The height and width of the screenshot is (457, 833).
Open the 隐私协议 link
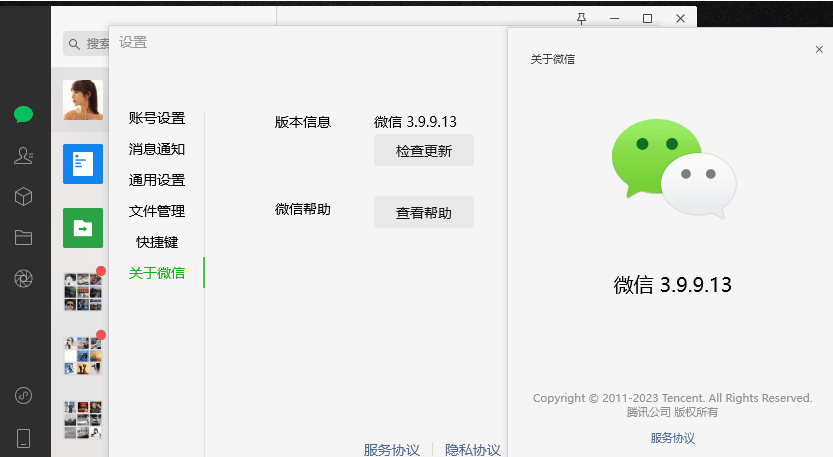pos(472,450)
